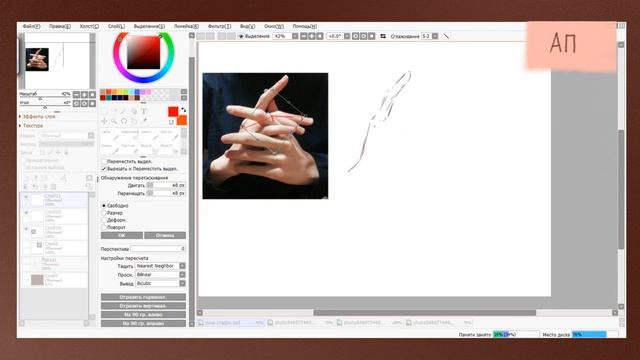Enable Переместить выдел. checkbox
The width and height of the screenshot is (640, 360).
coord(104,161)
